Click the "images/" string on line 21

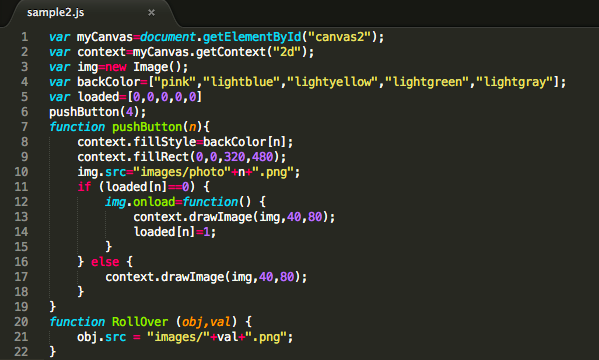click(x=178, y=337)
